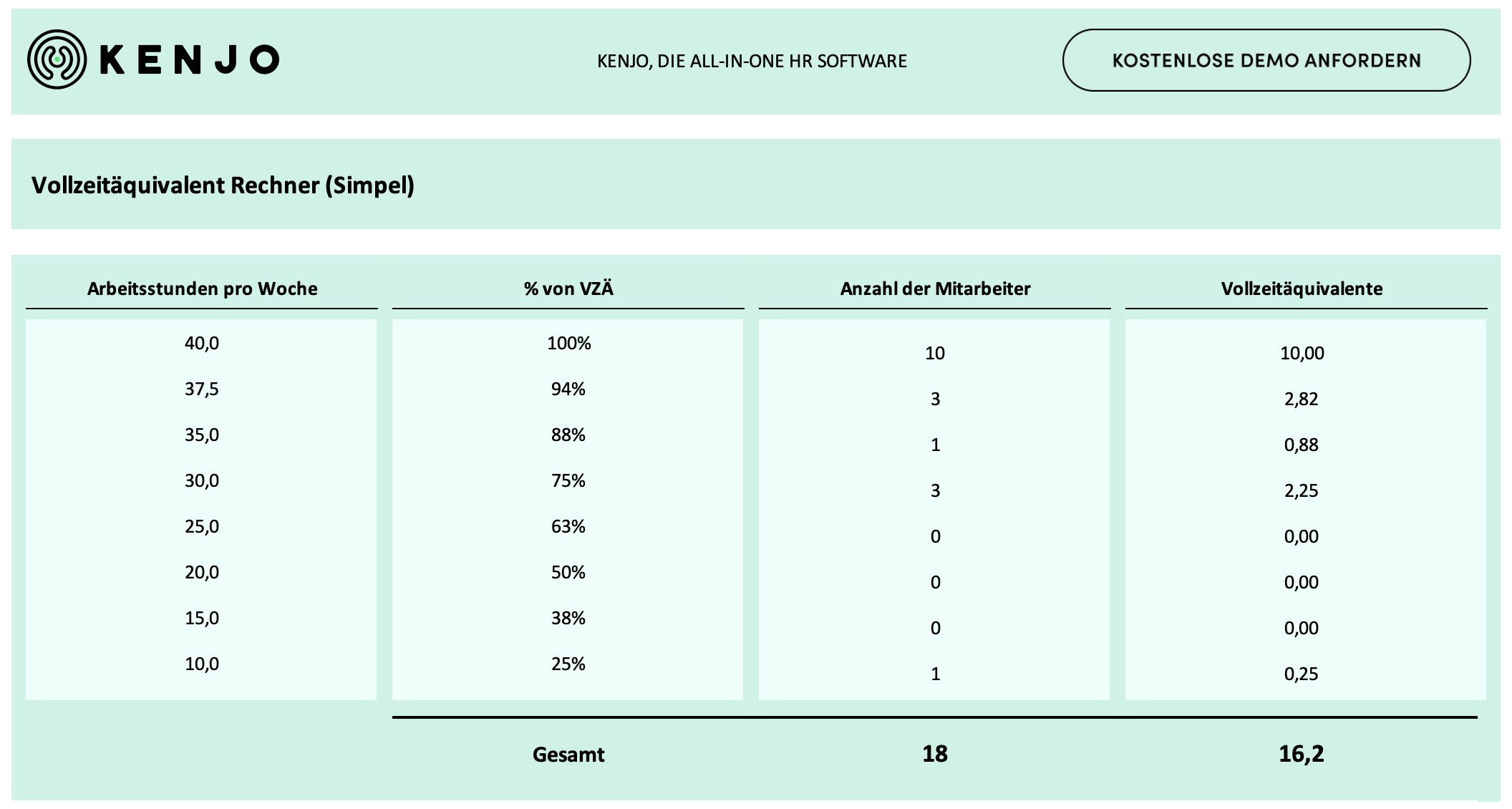1512x809 pixels.
Task: Click the Arbeitsstunden pro Woche column header
Action: tap(202, 289)
